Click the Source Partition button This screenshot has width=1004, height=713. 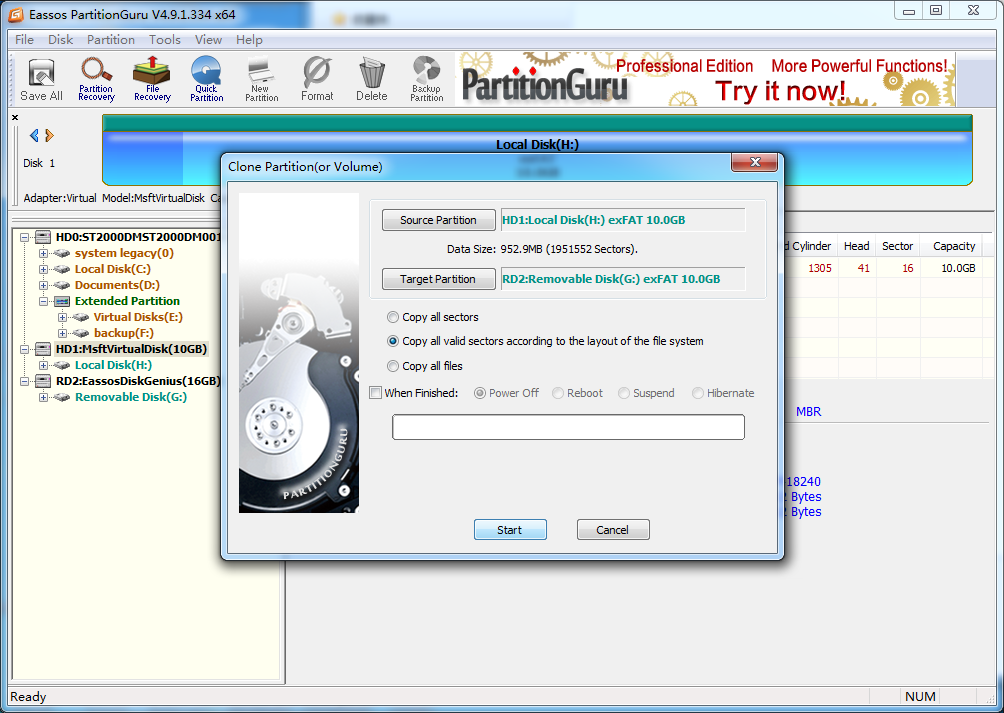pyautogui.click(x=439, y=220)
